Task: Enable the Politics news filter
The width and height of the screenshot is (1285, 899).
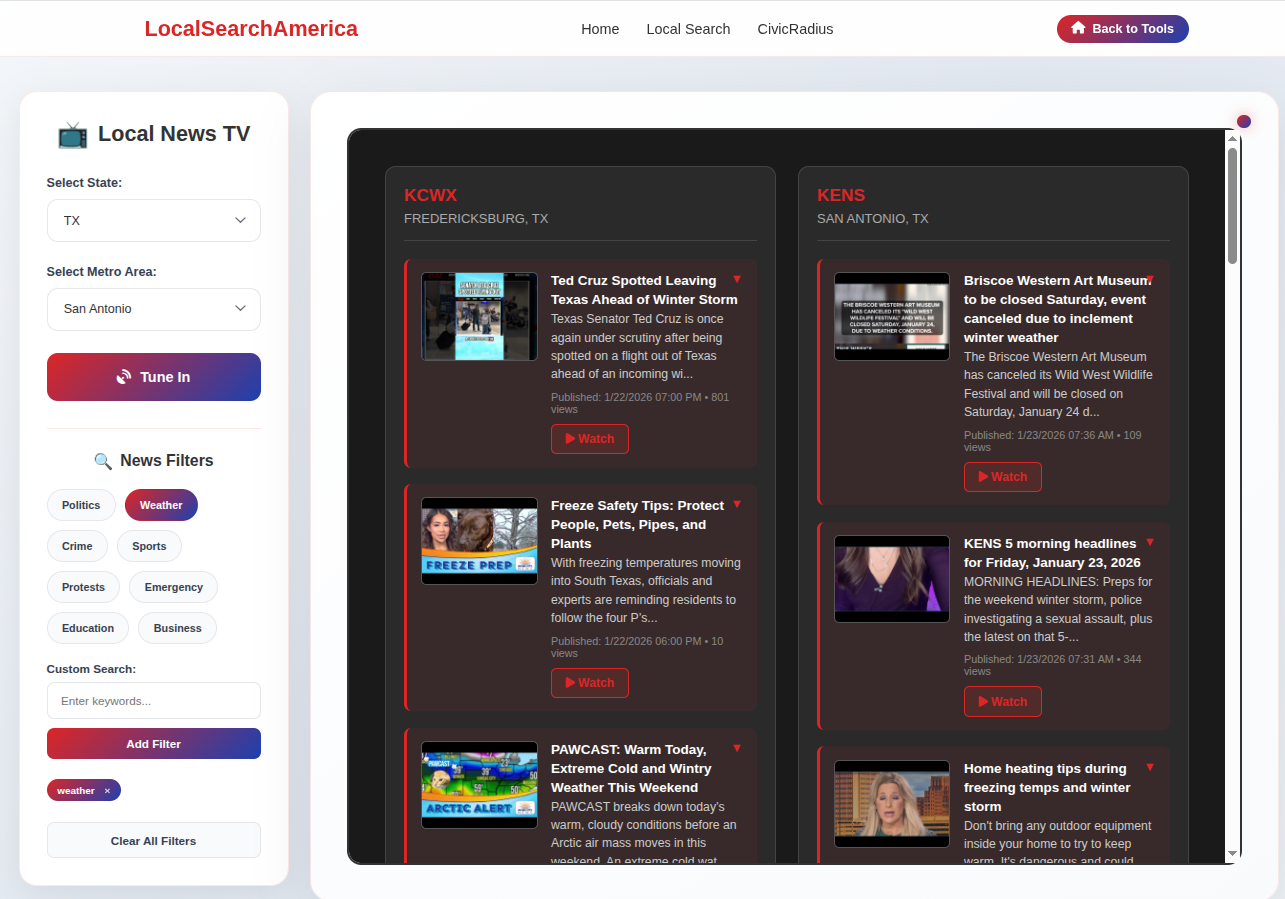Action: click(x=81, y=505)
